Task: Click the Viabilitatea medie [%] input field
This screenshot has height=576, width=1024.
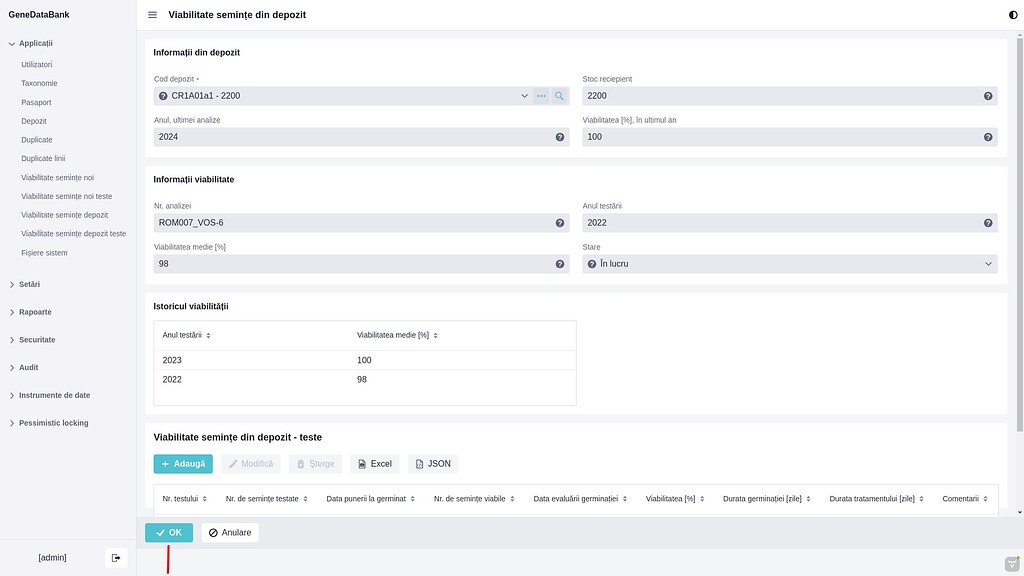Action: pos(361,264)
